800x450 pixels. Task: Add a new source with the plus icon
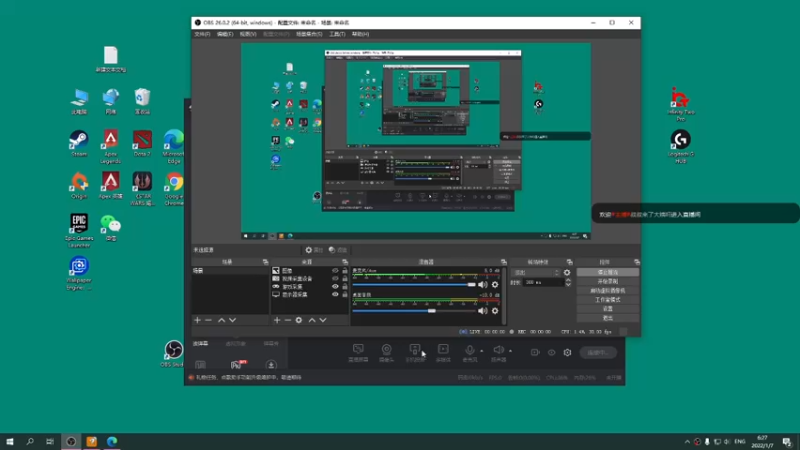coord(277,320)
